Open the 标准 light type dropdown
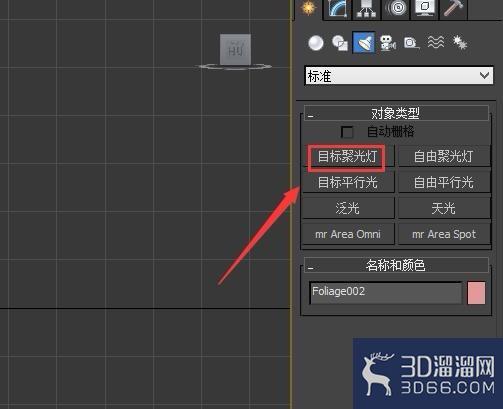Screen dimensions: 503x409 399,76
